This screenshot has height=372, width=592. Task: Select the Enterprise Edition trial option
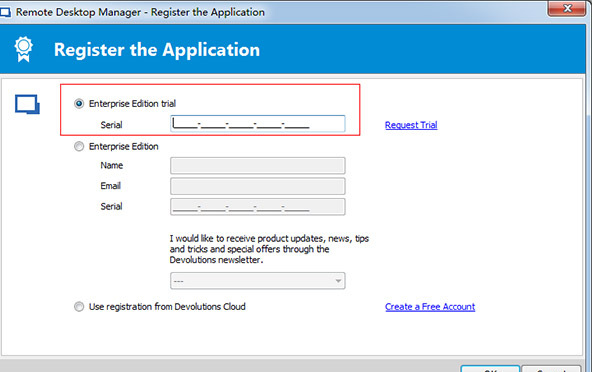(79, 103)
